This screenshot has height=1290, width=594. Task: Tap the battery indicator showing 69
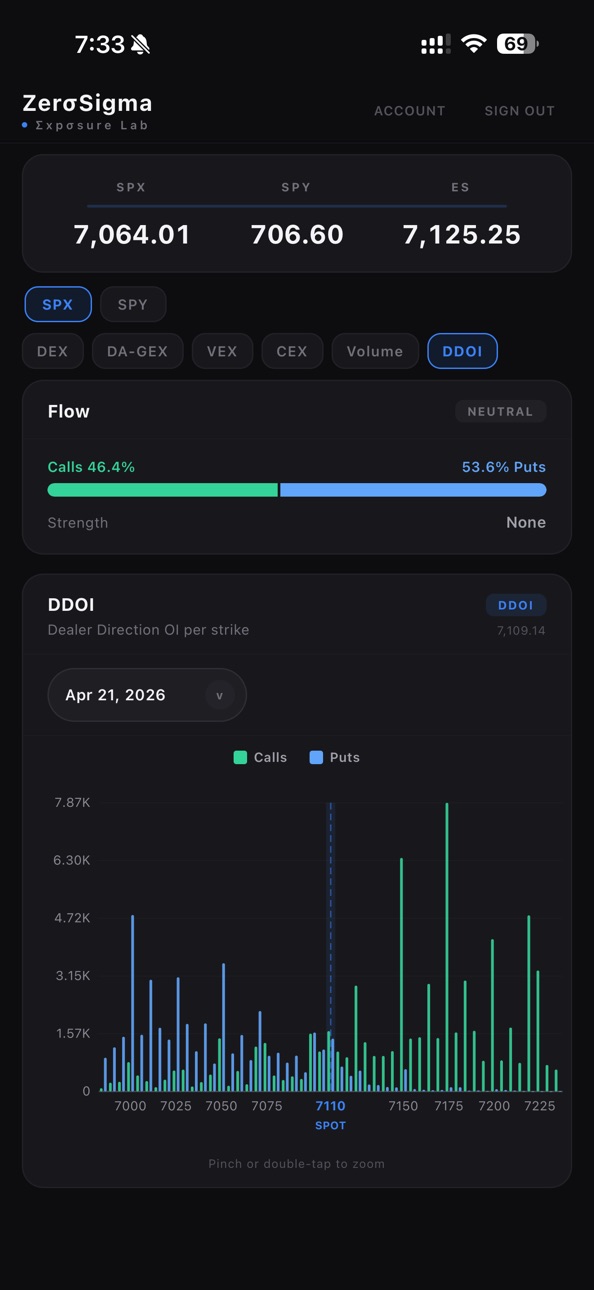coord(517,44)
